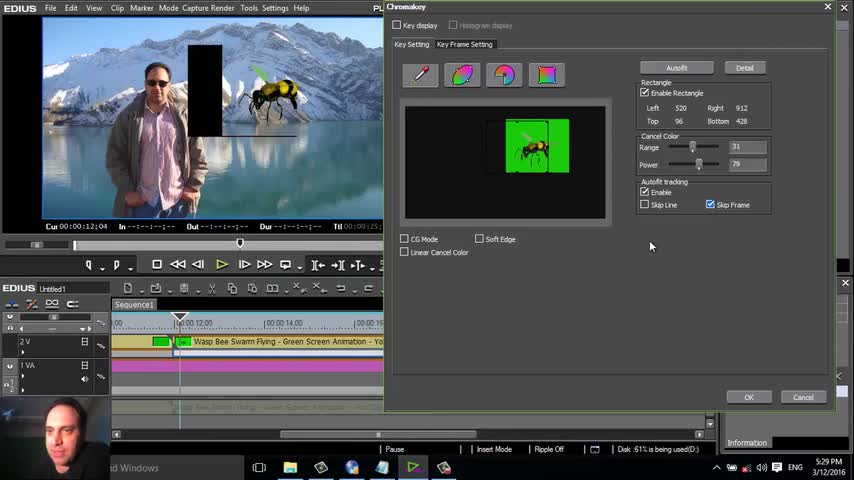This screenshot has height=480, width=854.
Task: Check Linear Cancel Color
Action: pyautogui.click(x=404, y=252)
